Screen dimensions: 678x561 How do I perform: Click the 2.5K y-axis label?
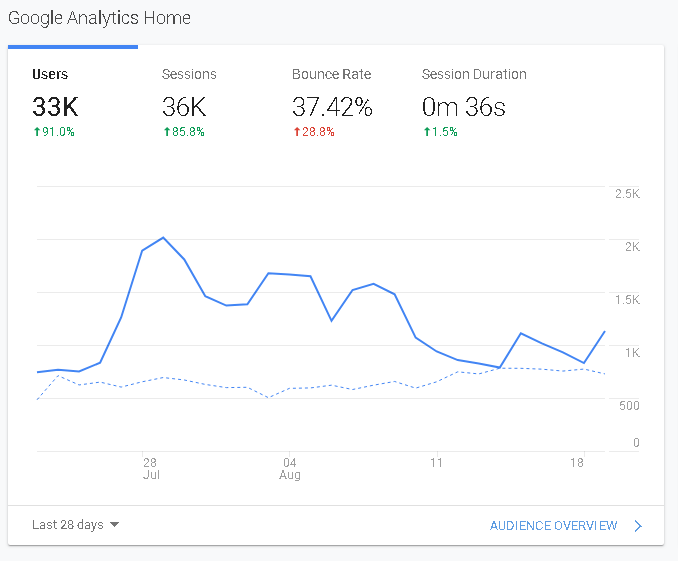point(627,194)
